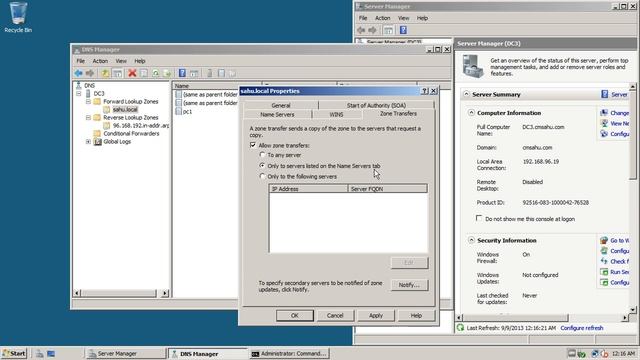Image resolution: width=640 pixels, height=360 pixels.
Task: Click Start button on taskbar
Action: 14,353
